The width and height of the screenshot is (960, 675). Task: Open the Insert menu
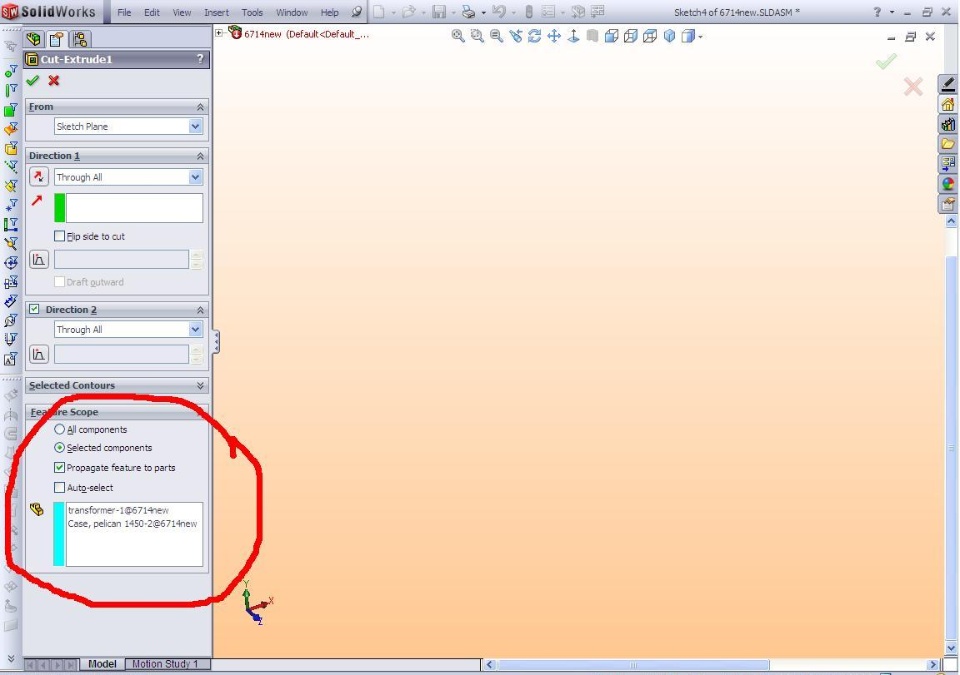[216, 12]
